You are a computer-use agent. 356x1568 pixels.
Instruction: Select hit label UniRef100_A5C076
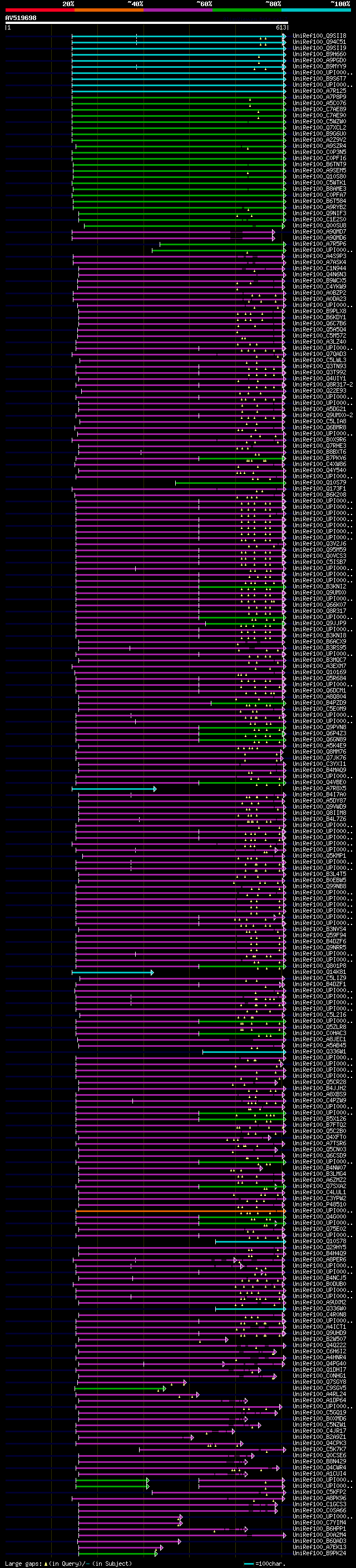tap(319, 103)
